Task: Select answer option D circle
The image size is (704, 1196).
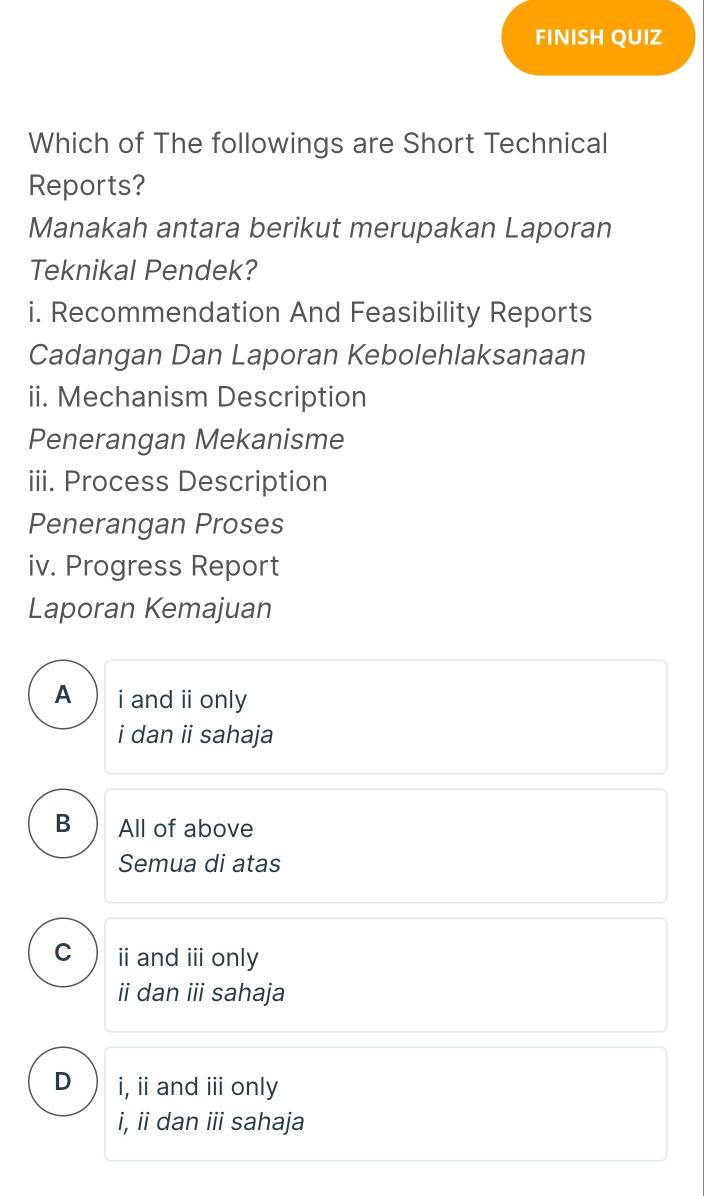Action: point(62,1082)
